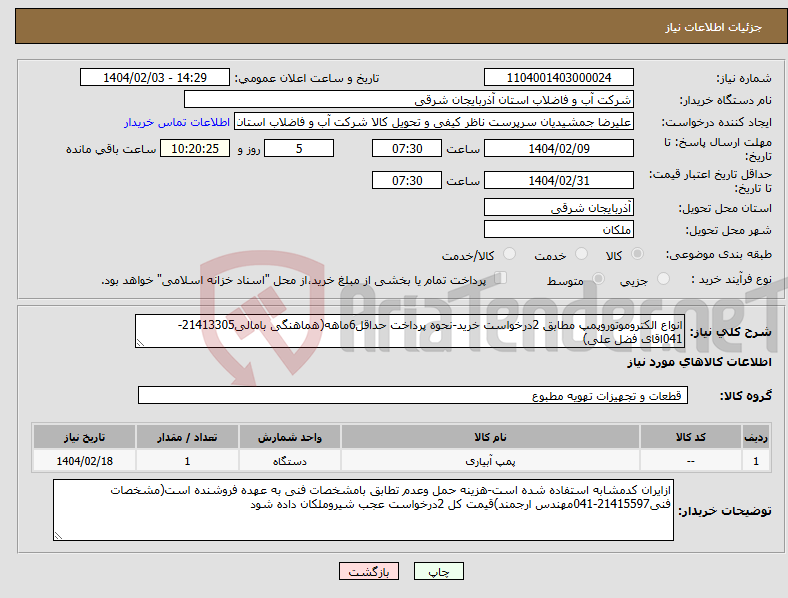Select the جزیی purchase type radio
The height and width of the screenshot is (598, 788).
coord(663,278)
